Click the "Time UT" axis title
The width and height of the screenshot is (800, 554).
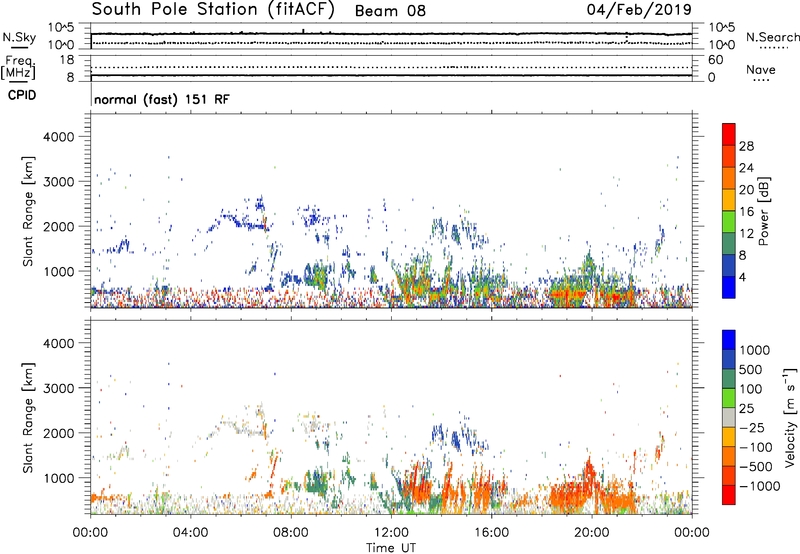391,547
